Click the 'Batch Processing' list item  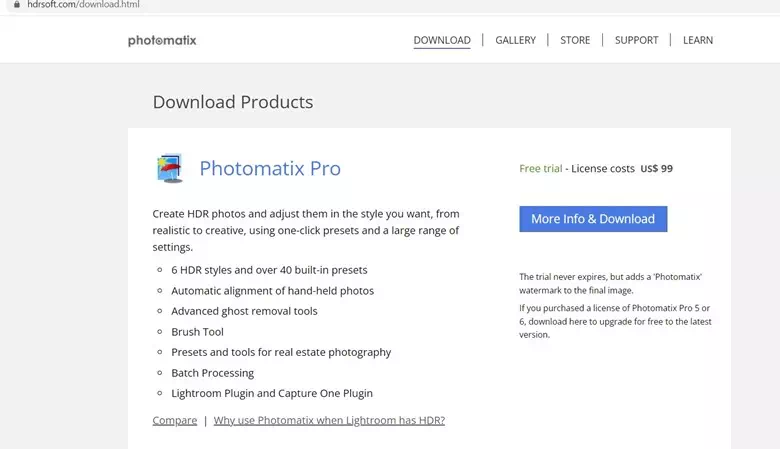pyautogui.click(x=212, y=373)
